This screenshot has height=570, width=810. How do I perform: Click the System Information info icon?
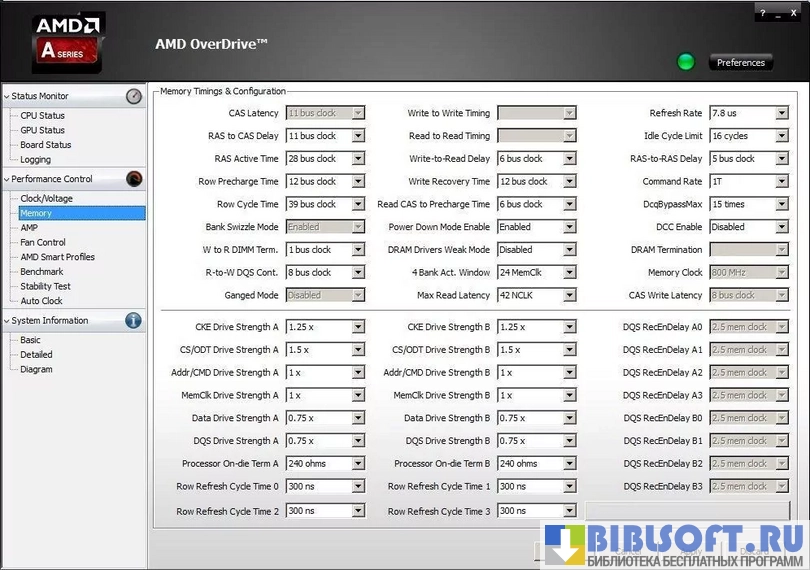coord(133,321)
